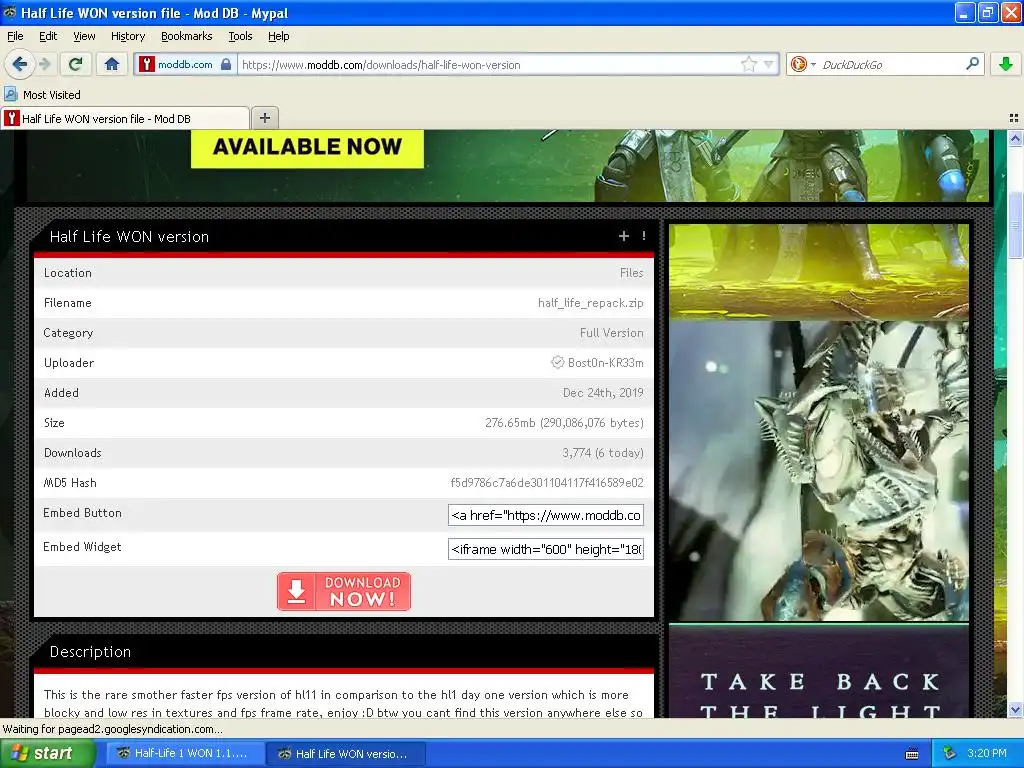Image resolution: width=1024 pixels, height=768 pixels.
Task: Select the Embed Button code field
Action: (546, 515)
